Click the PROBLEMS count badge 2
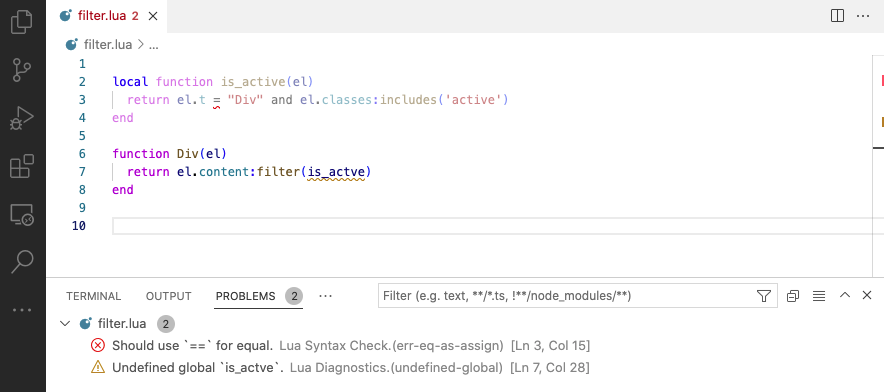884x392 pixels. point(294,296)
